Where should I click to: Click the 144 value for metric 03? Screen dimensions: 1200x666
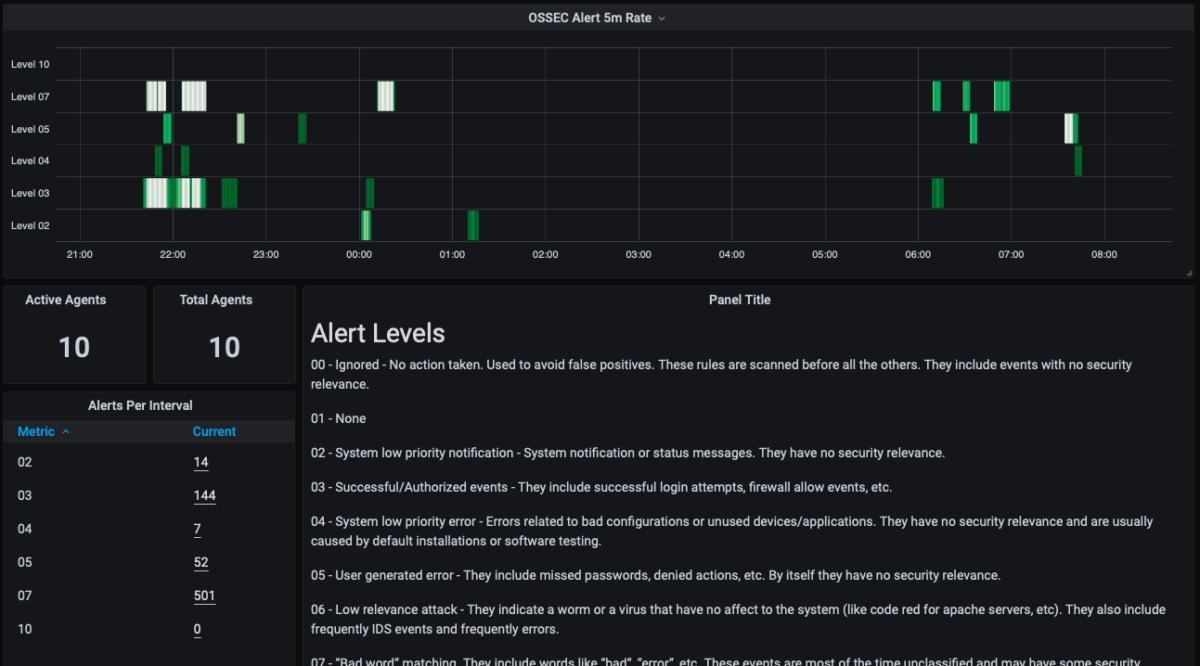point(204,496)
